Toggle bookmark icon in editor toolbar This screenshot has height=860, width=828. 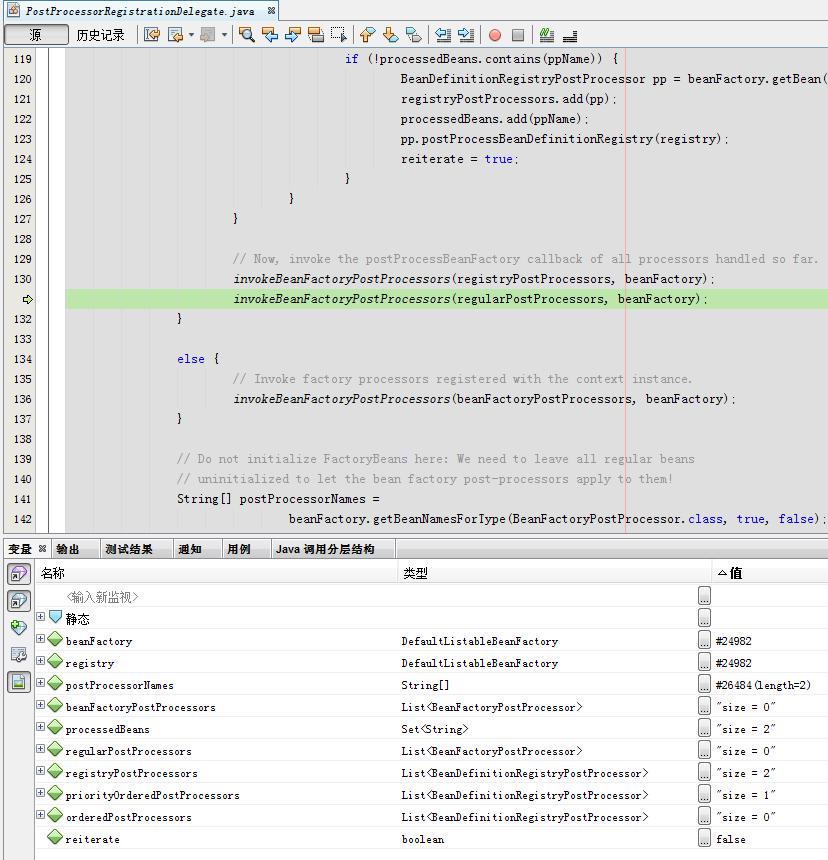(x=413, y=35)
